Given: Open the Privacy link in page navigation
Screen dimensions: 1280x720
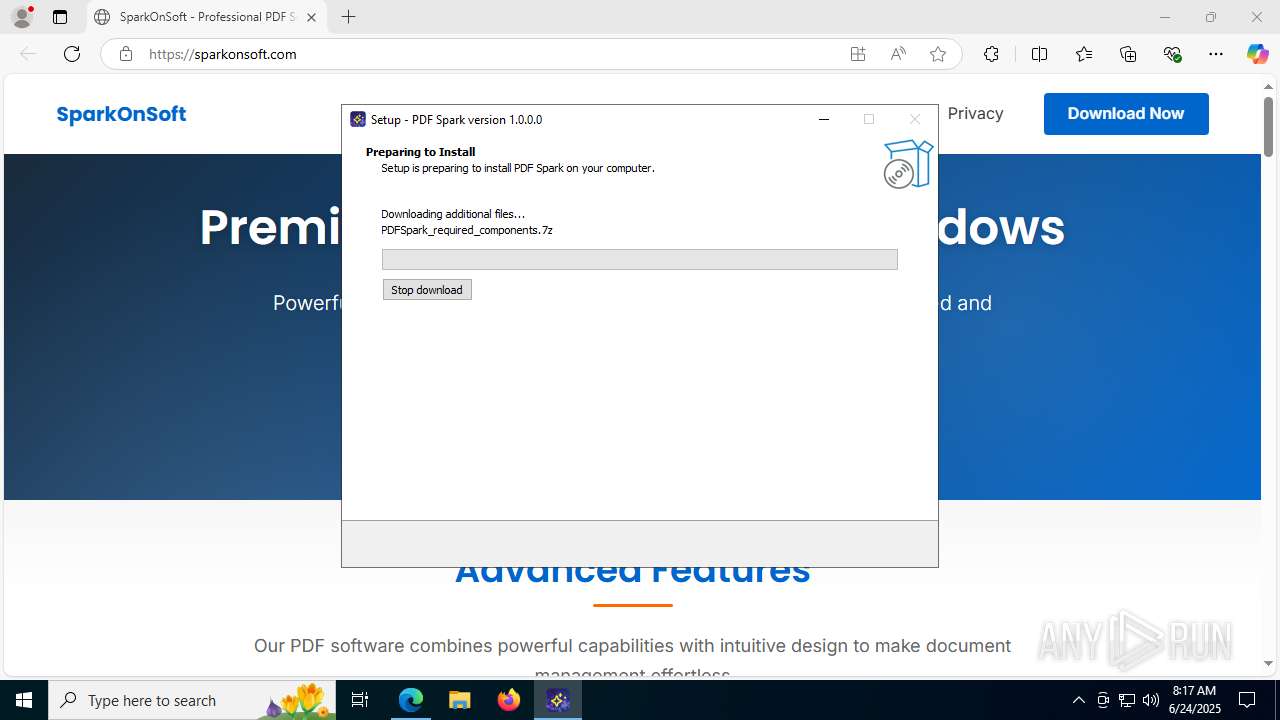Looking at the screenshot, I should 975,114.
